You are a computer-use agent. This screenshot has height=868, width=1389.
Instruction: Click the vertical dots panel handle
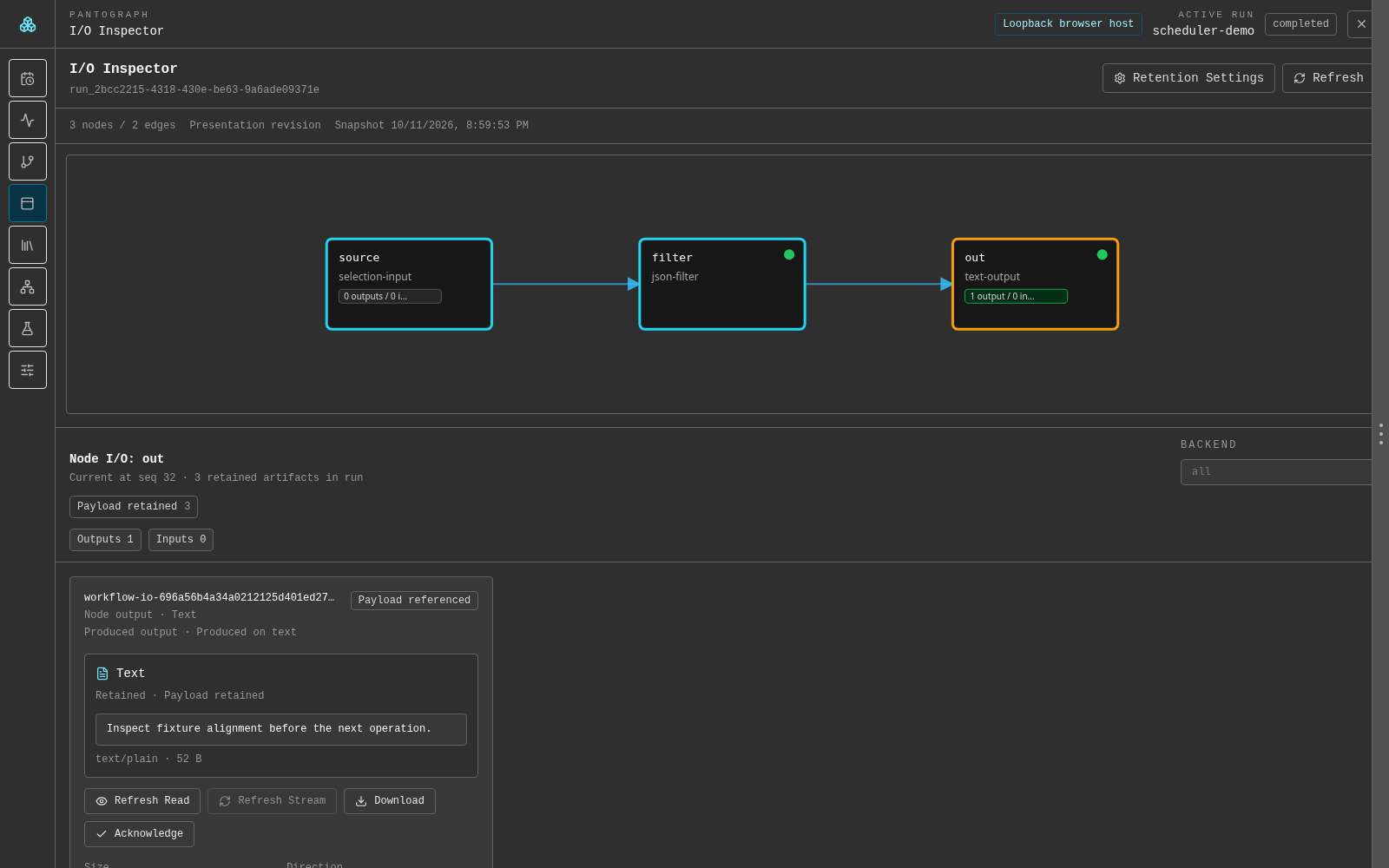tap(1380, 434)
